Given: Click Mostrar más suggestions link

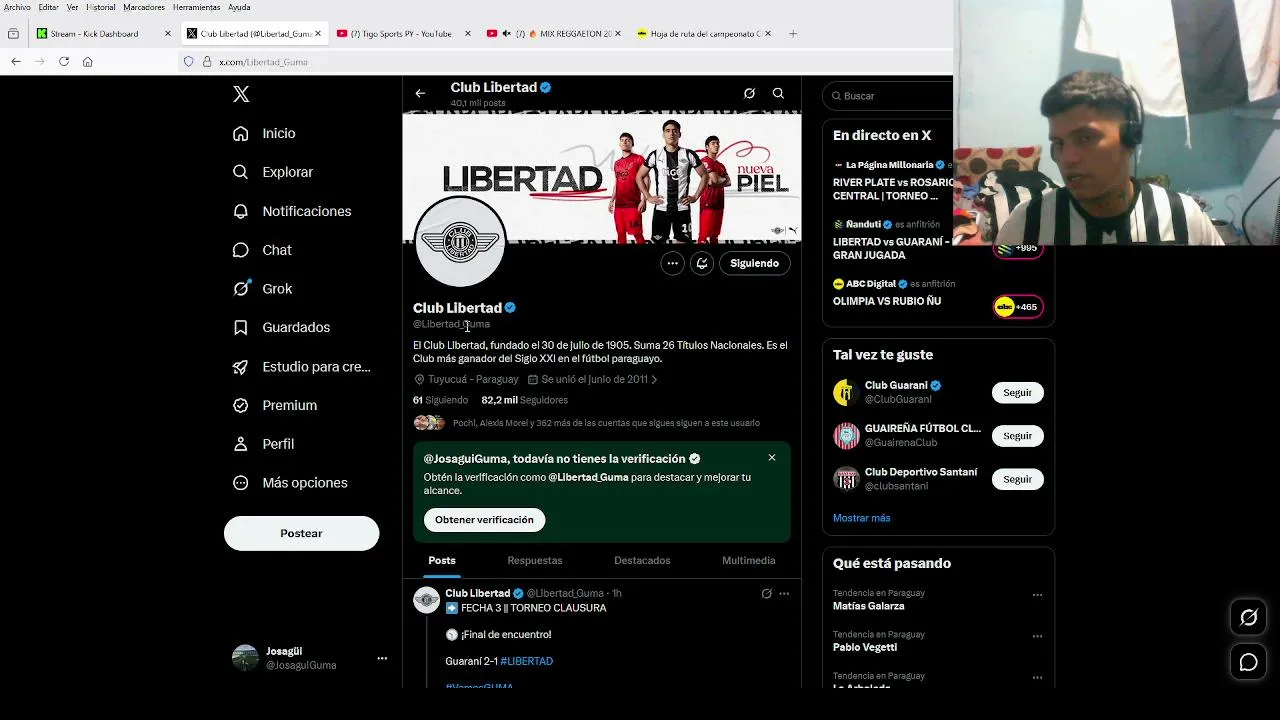Looking at the screenshot, I should pos(861,518).
